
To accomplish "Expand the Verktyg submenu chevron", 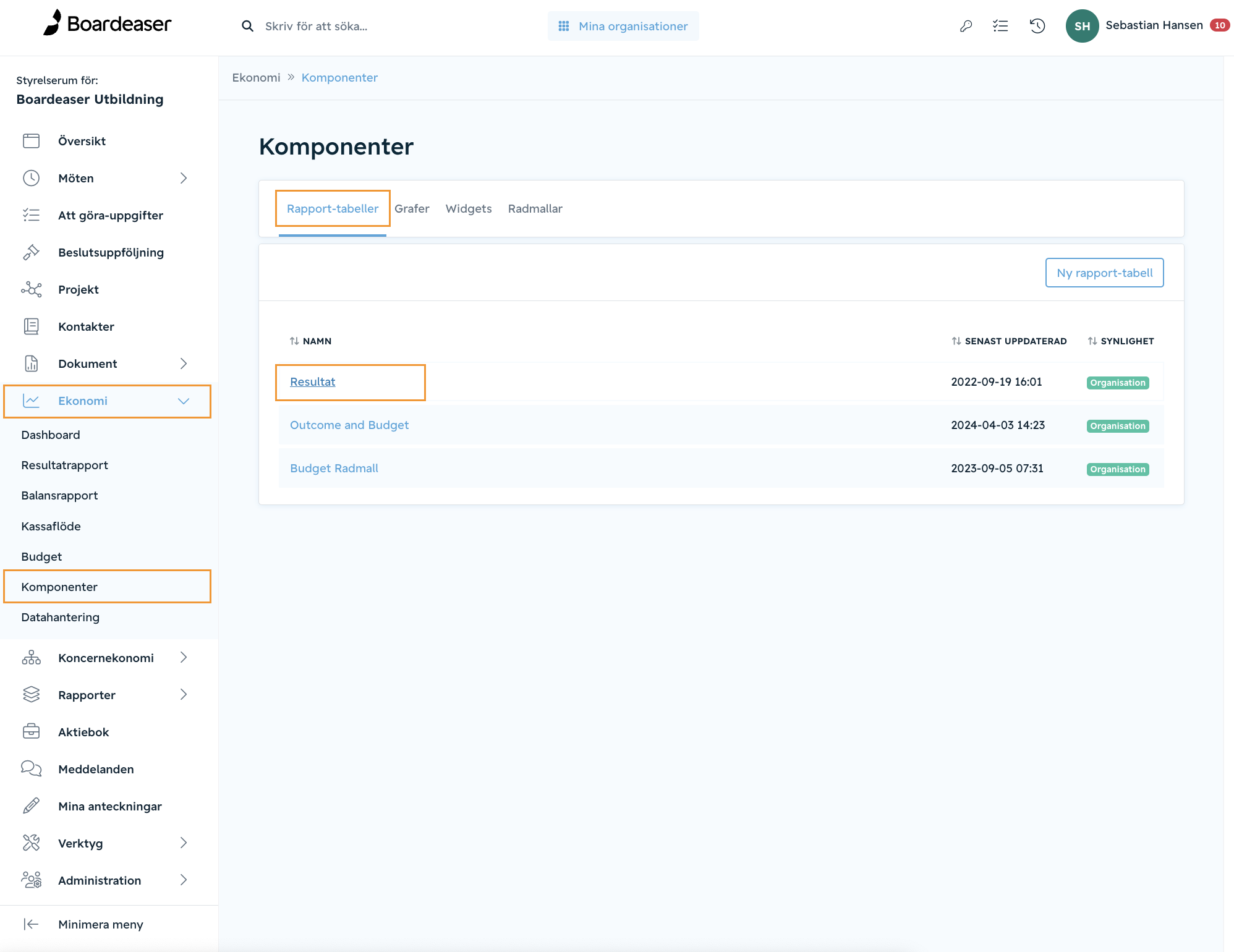I will (184, 843).
